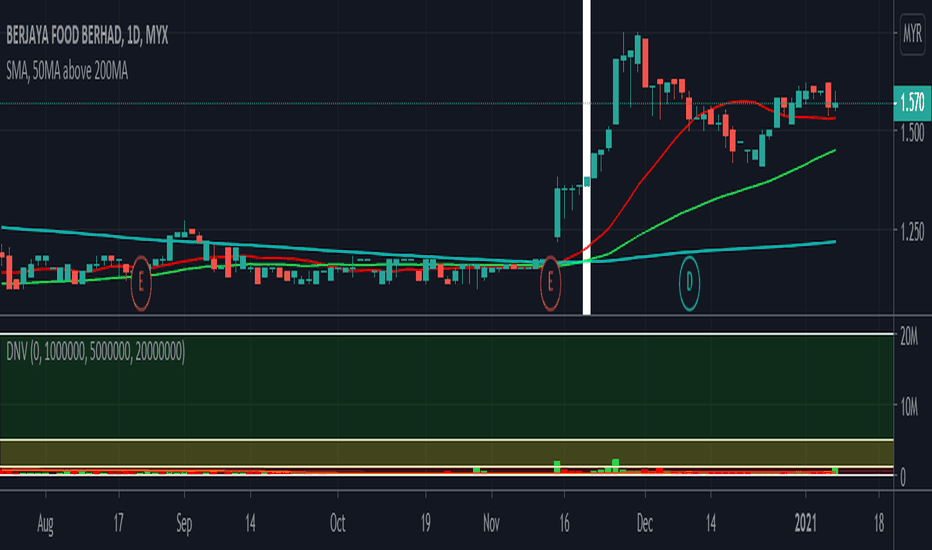This screenshot has height=550, width=932.
Task: Click the earnings E marker near August 17
Action: (141, 283)
